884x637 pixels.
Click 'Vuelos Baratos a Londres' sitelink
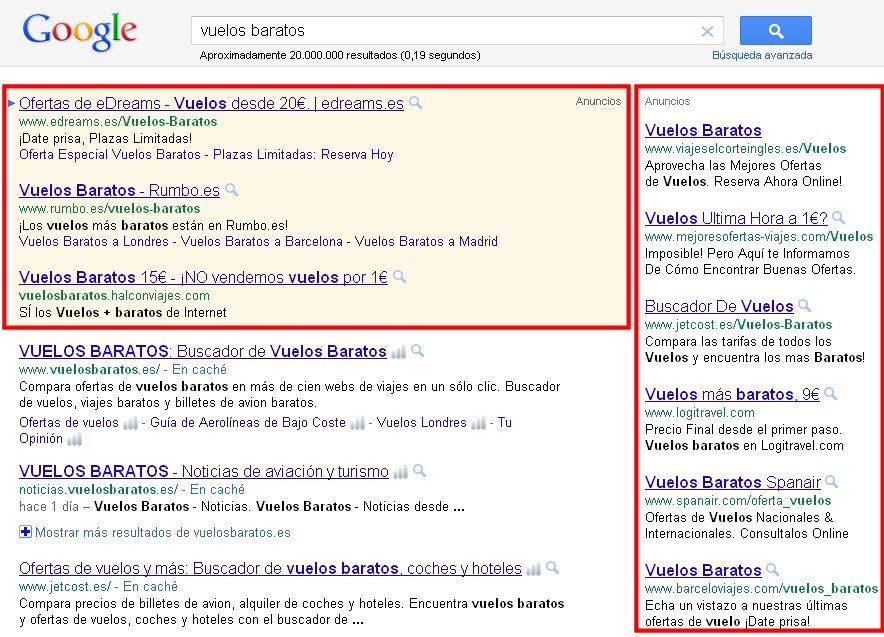tap(94, 241)
